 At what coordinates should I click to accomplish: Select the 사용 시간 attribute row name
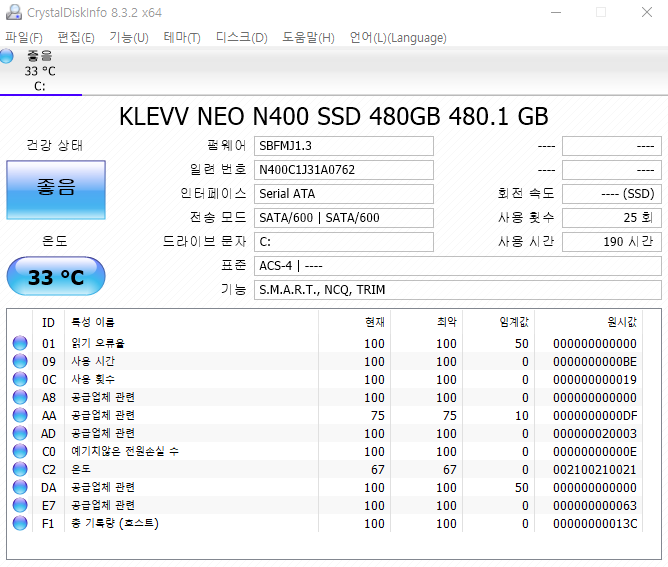(x=93, y=361)
